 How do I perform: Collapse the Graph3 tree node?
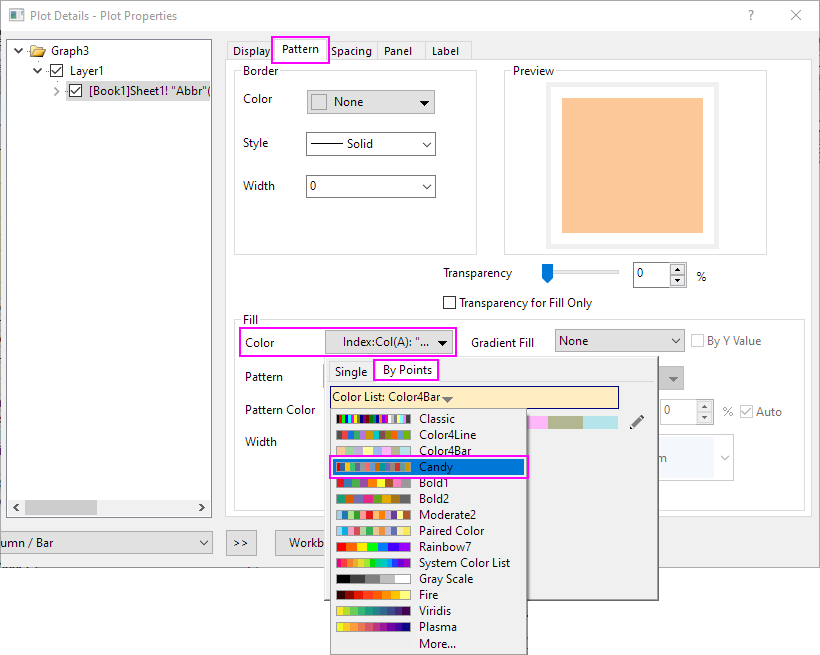[x=19, y=51]
